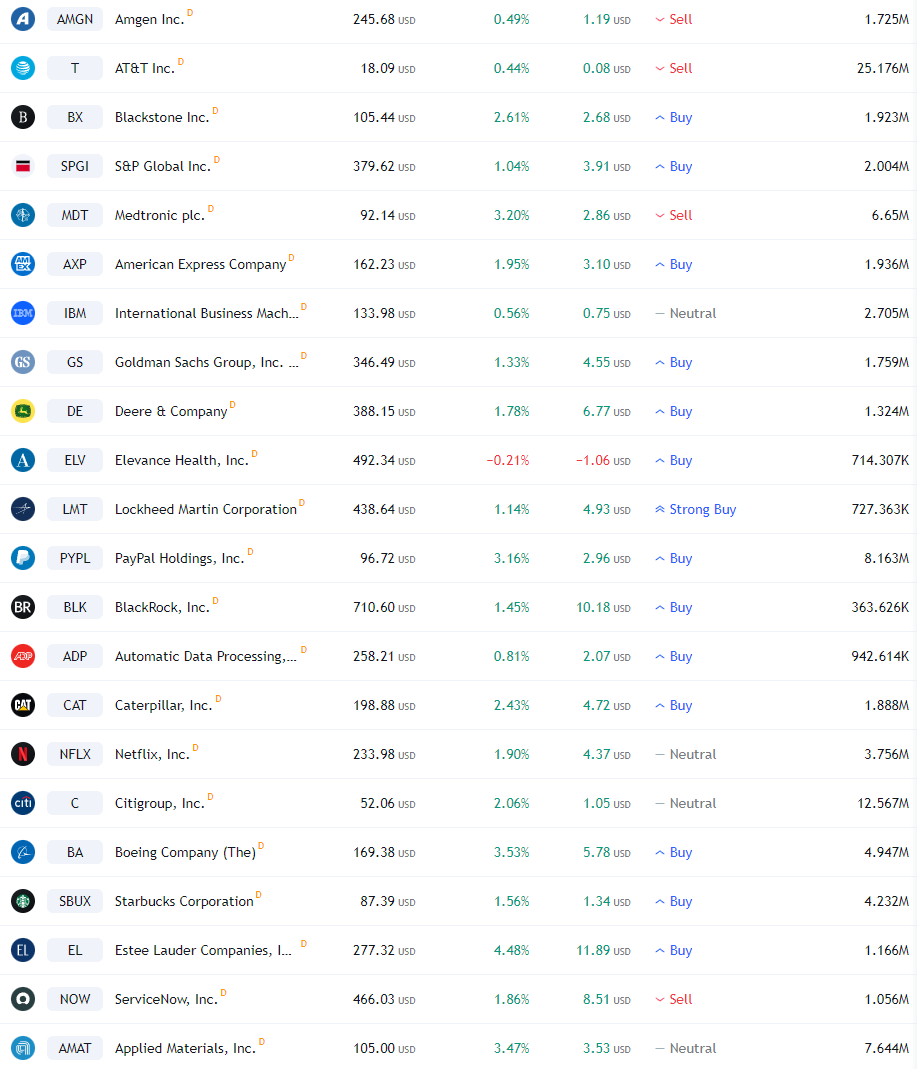Click the Amgen company logo icon
The height and width of the screenshot is (1069, 917).
click(22, 19)
